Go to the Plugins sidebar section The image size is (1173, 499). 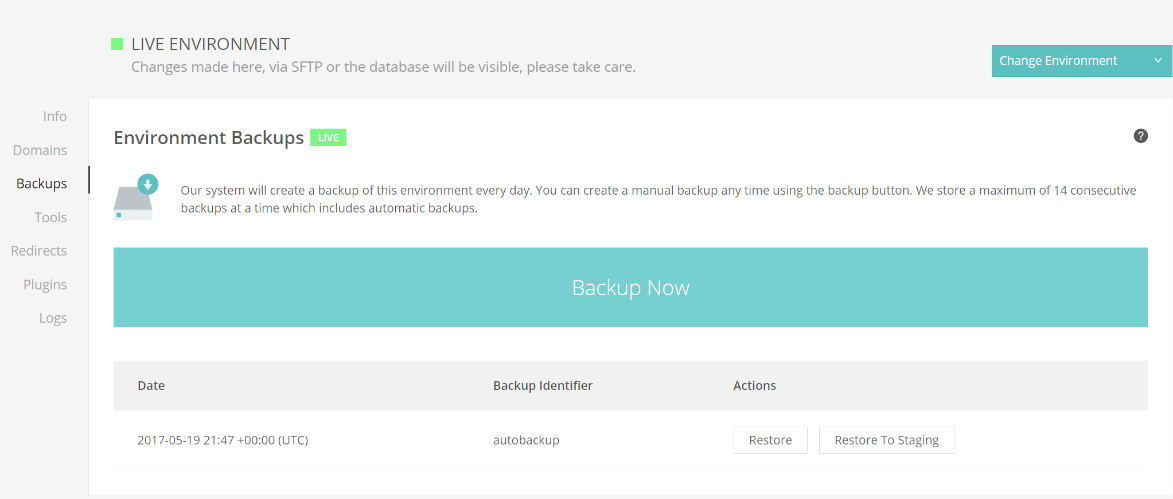pyautogui.click(x=45, y=285)
